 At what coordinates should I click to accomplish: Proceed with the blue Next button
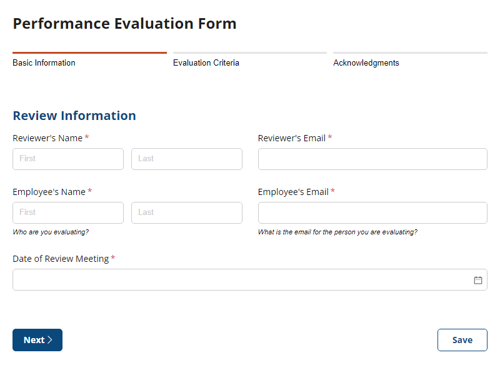click(x=37, y=340)
